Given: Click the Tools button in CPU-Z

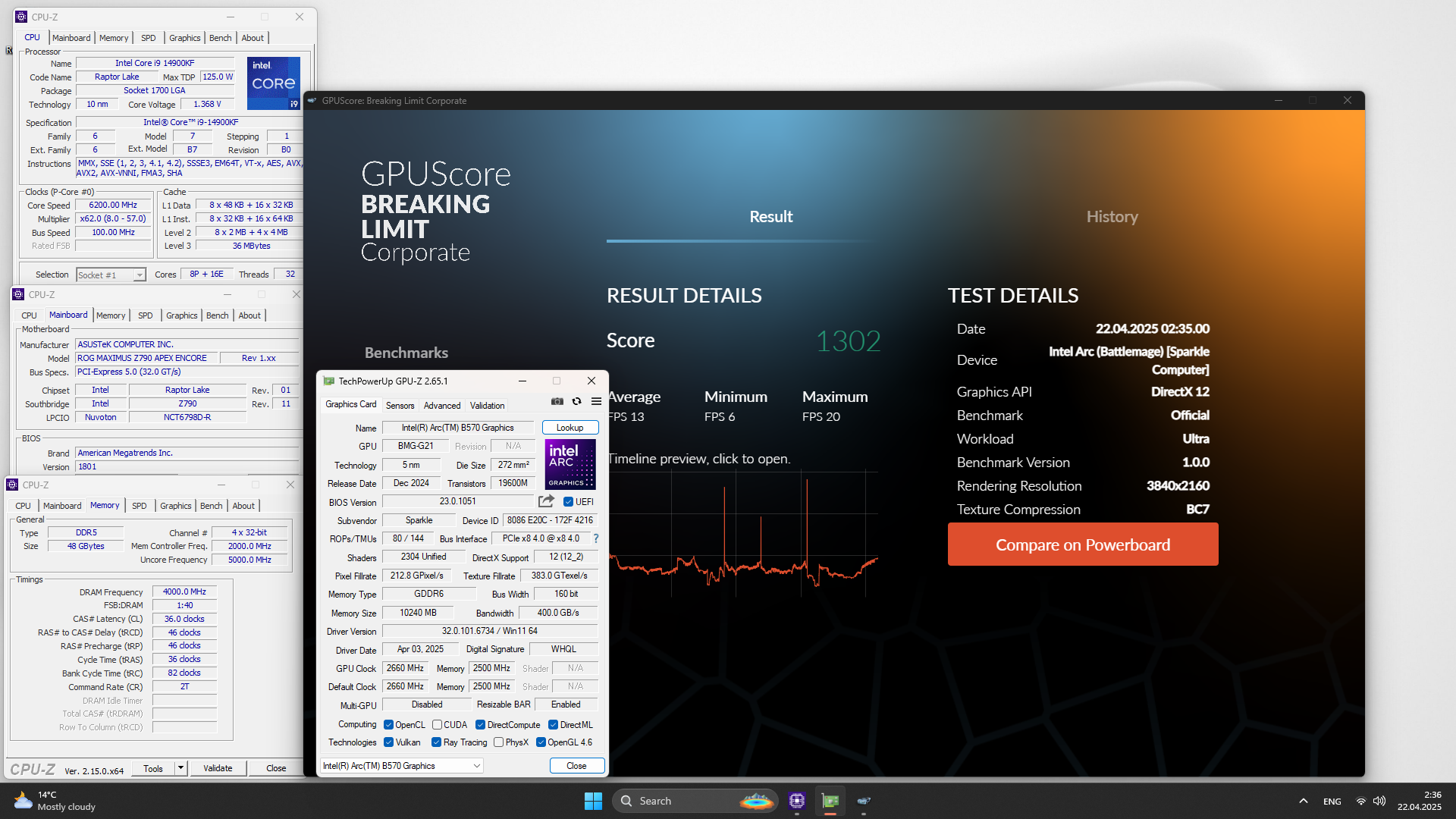Looking at the screenshot, I should [x=153, y=768].
